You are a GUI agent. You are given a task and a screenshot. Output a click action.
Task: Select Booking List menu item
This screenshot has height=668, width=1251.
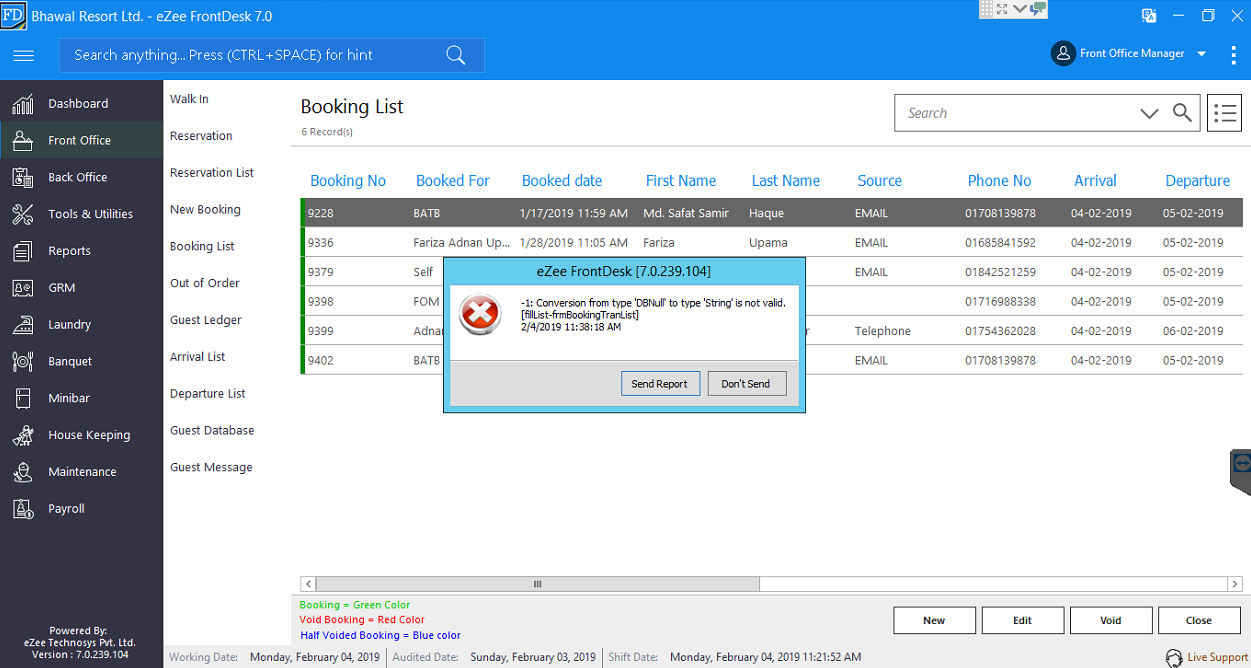[x=202, y=246]
